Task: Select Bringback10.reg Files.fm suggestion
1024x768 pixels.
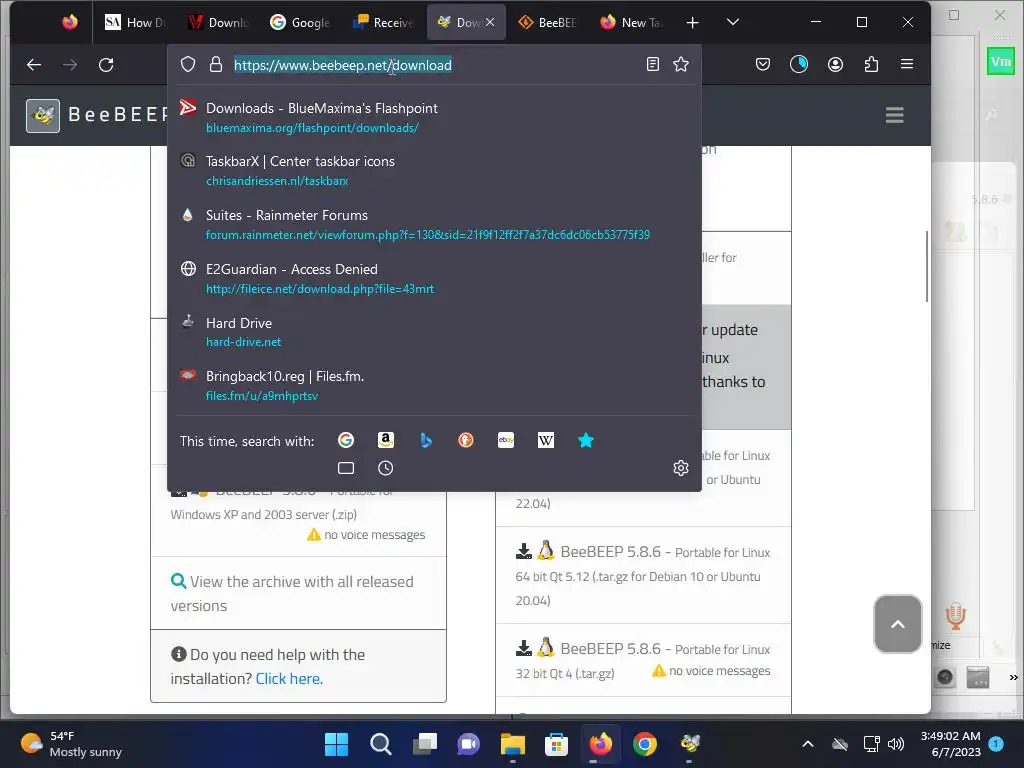Action: point(434,385)
